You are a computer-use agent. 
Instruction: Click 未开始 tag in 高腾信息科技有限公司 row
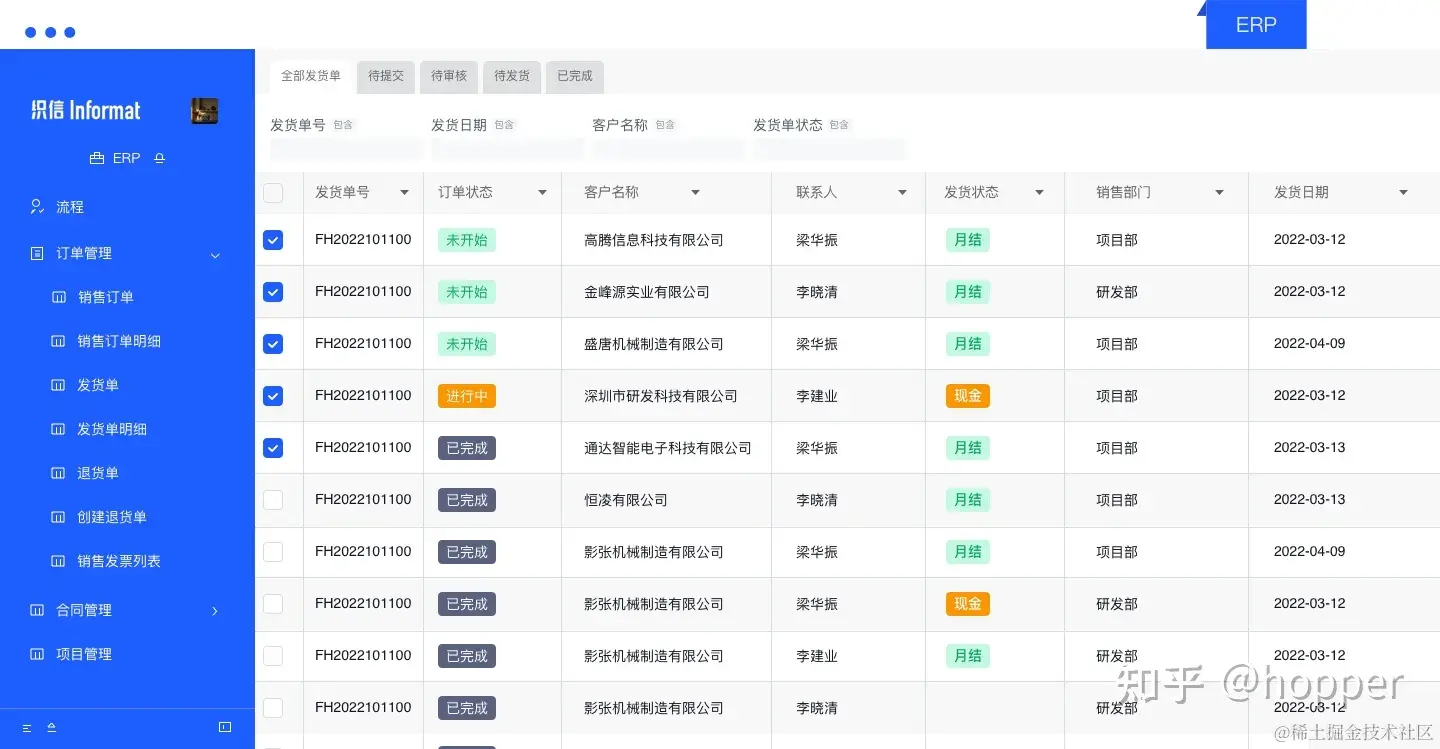point(467,240)
